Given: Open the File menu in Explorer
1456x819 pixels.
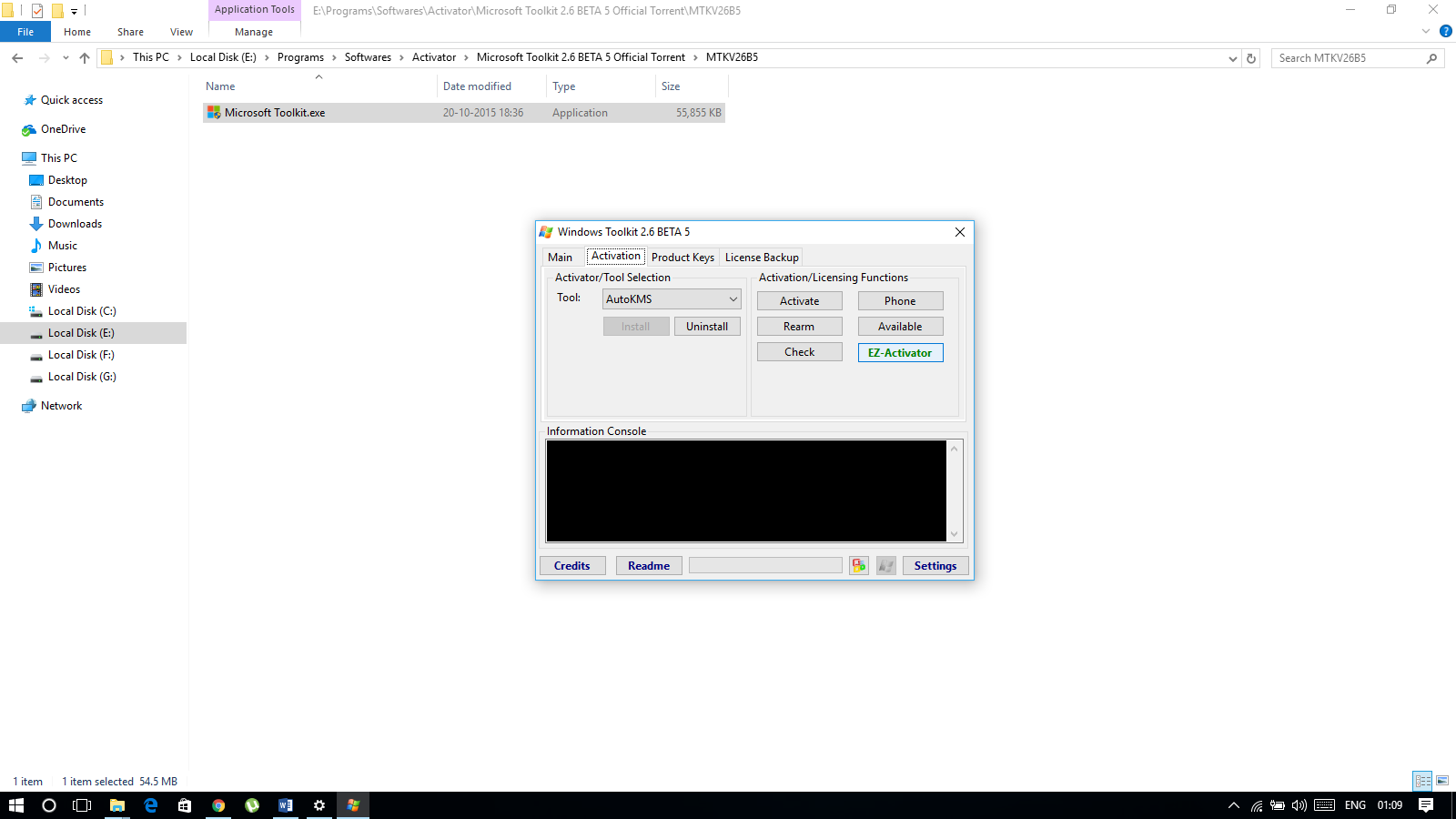Looking at the screenshot, I should coord(25,32).
